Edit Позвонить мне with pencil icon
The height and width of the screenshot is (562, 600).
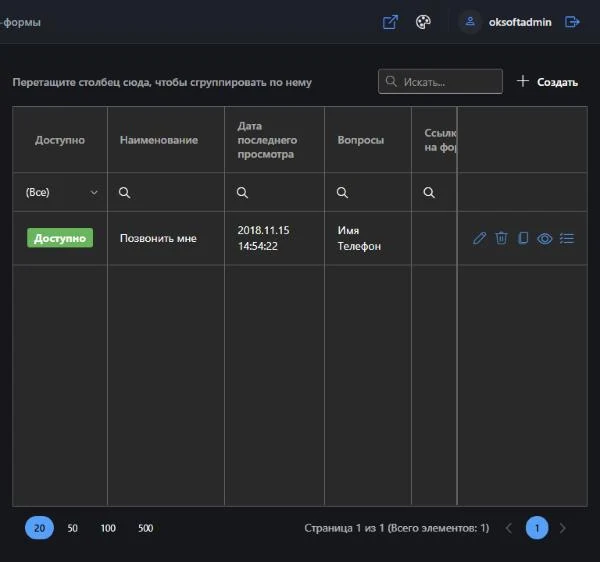[479, 238]
